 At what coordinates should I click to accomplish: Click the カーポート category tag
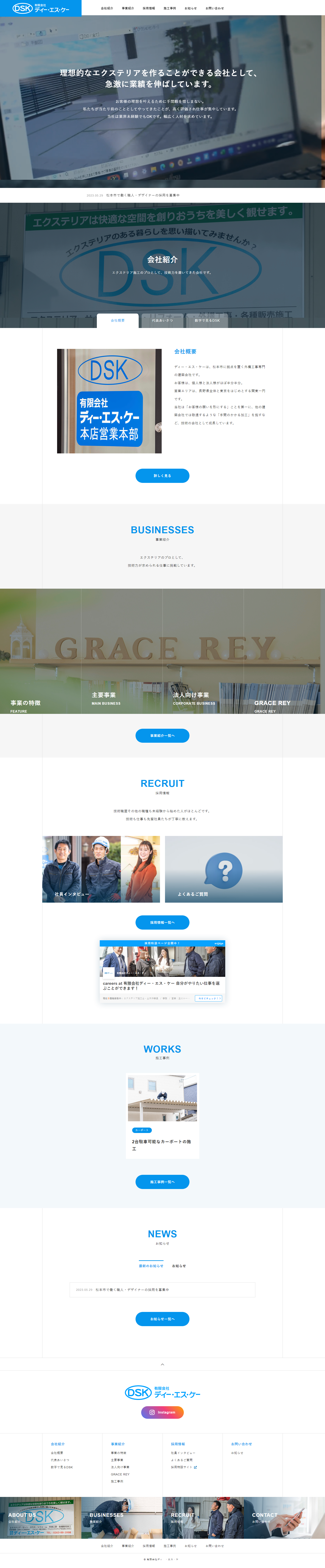(x=142, y=1130)
